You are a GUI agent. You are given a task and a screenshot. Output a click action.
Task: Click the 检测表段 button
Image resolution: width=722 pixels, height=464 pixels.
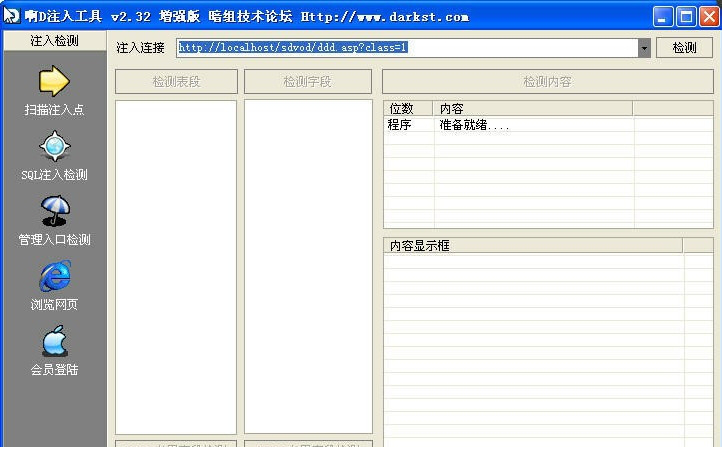(x=176, y=82)
